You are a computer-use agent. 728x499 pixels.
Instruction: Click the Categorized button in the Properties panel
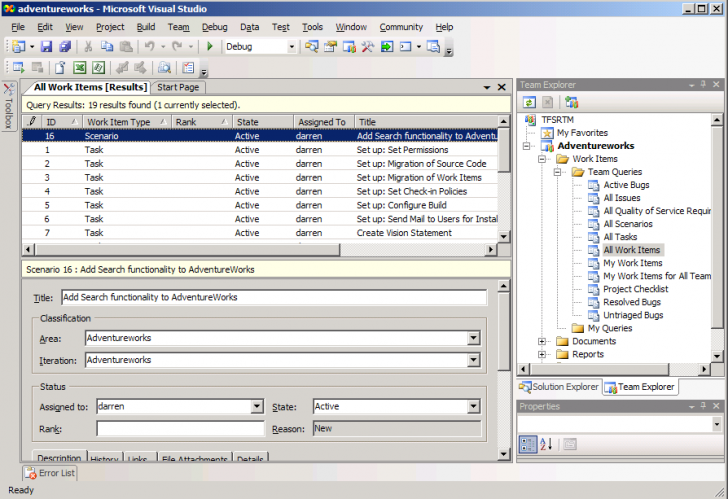527,444
